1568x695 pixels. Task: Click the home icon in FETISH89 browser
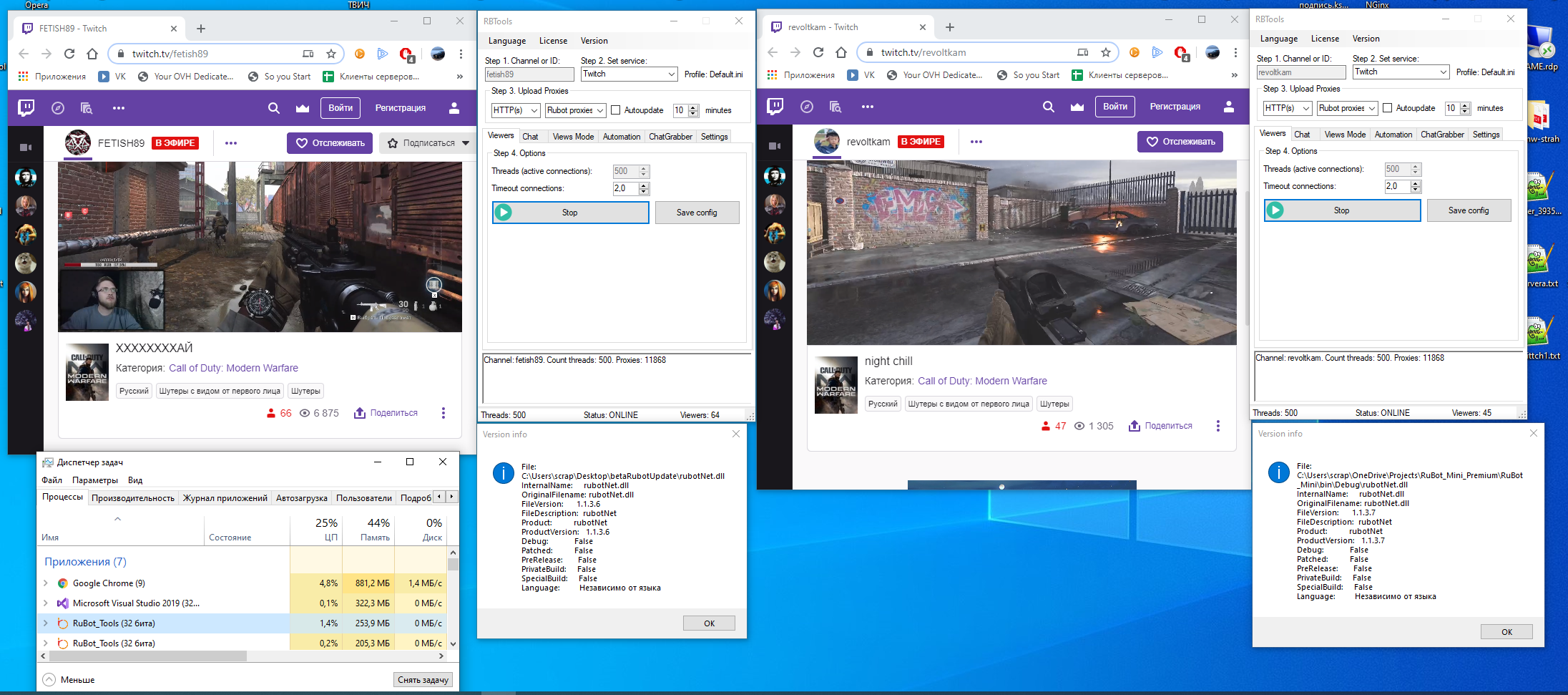pyautogui.click(x=92, y=54)
